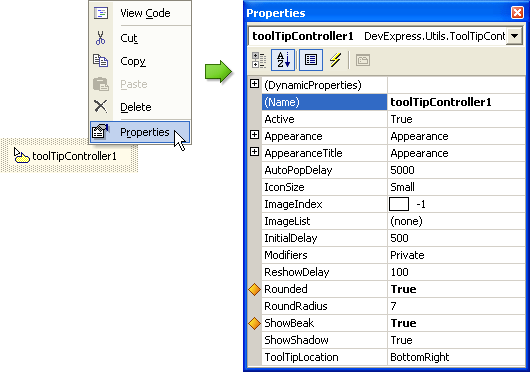Select the IconSize value Small
This screenshot has height=372, width=530.
coord(402,187)
